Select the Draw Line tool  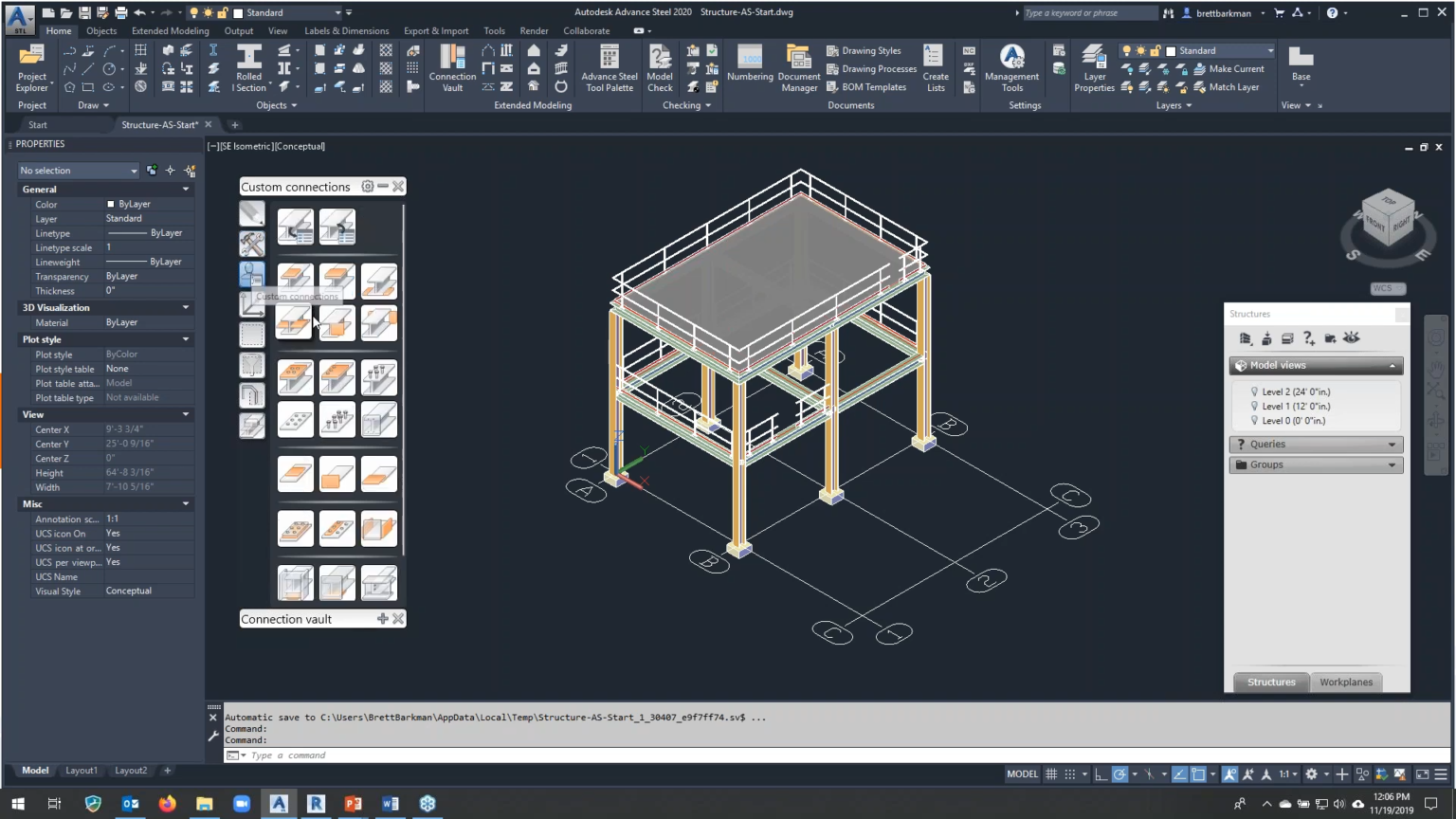pos(88,69)
